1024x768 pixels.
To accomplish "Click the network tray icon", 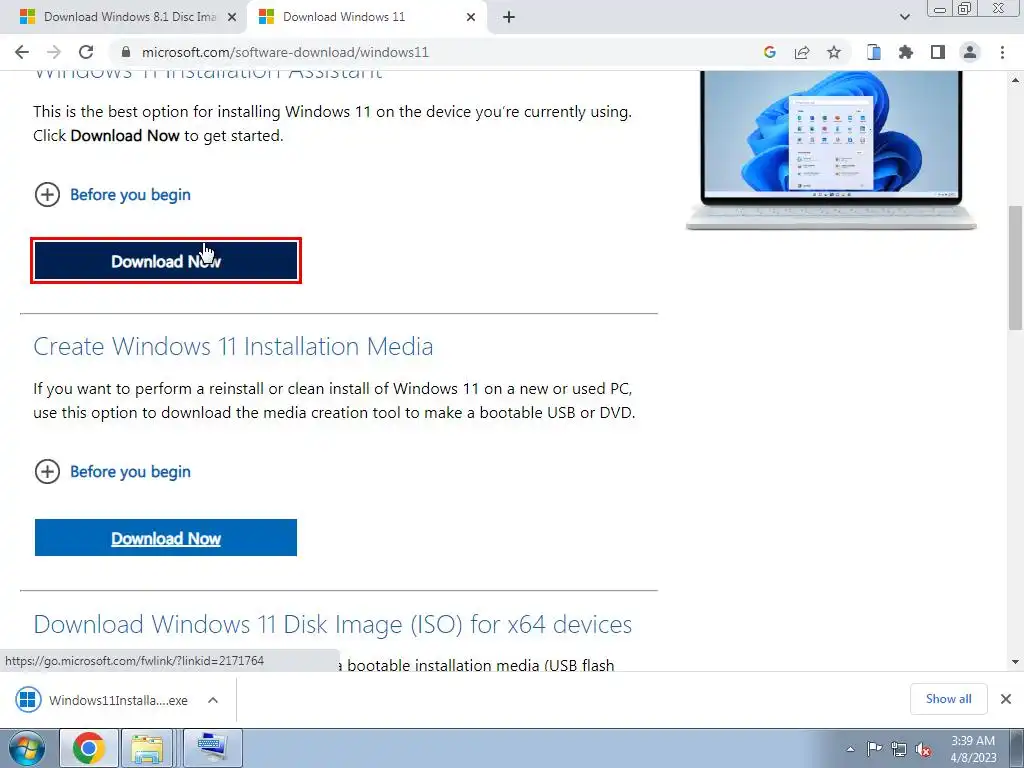I will [x=899, y=749].
